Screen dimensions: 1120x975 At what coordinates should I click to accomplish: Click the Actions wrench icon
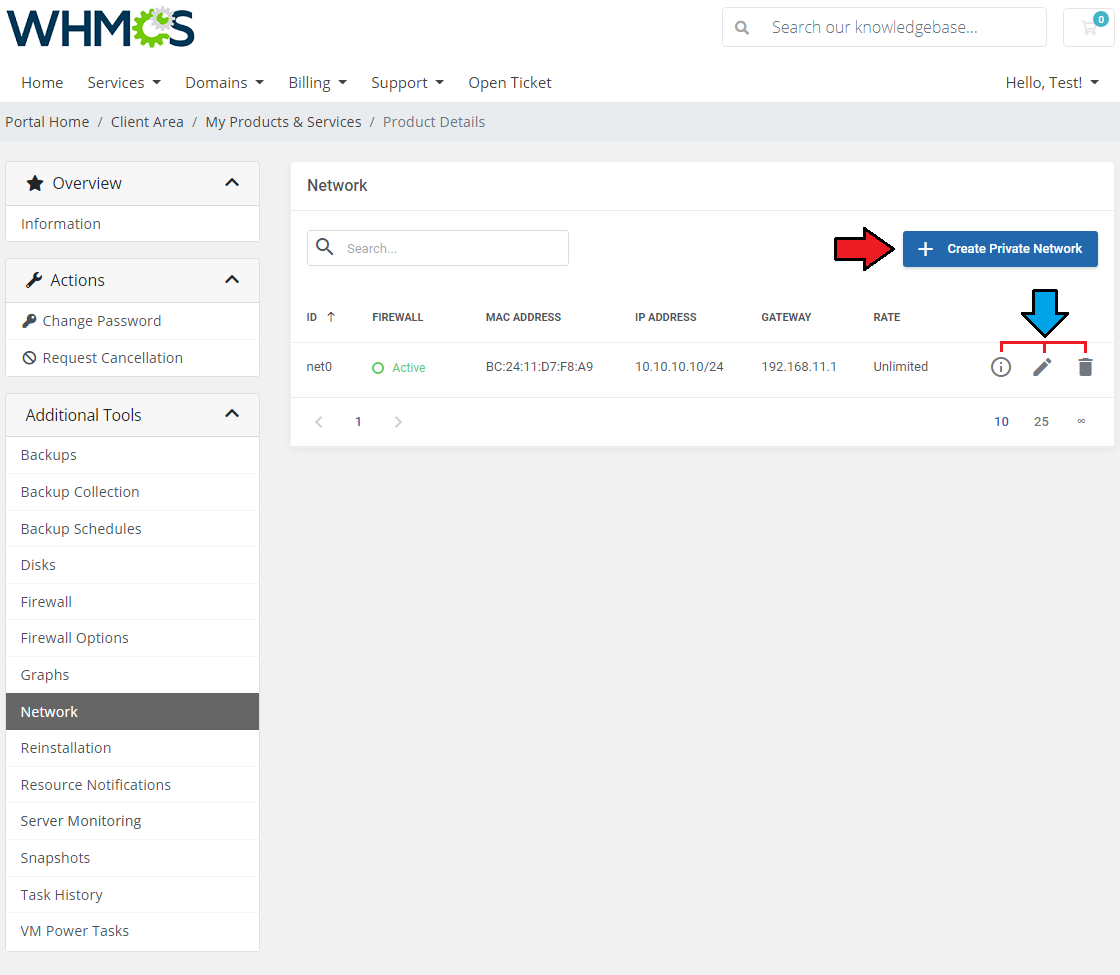34,280
